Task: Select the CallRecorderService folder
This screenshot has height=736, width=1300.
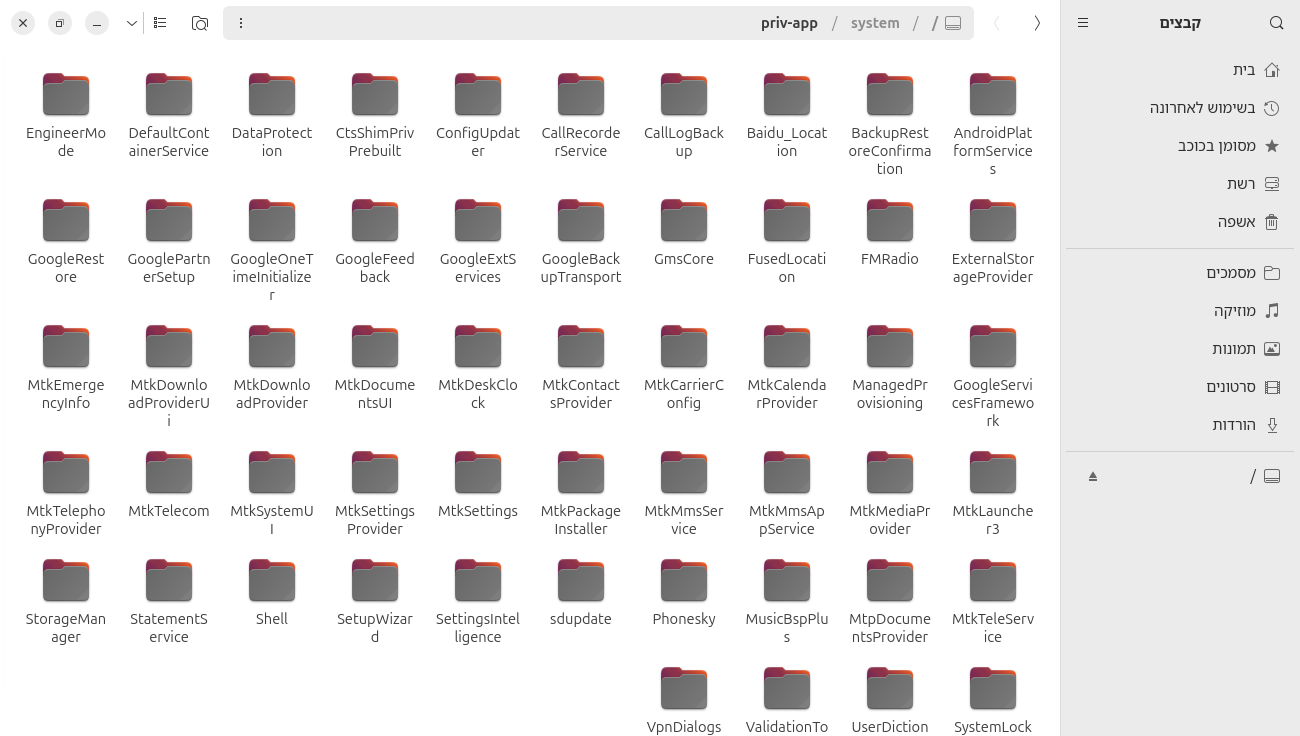Action: [x=581, y=116]
